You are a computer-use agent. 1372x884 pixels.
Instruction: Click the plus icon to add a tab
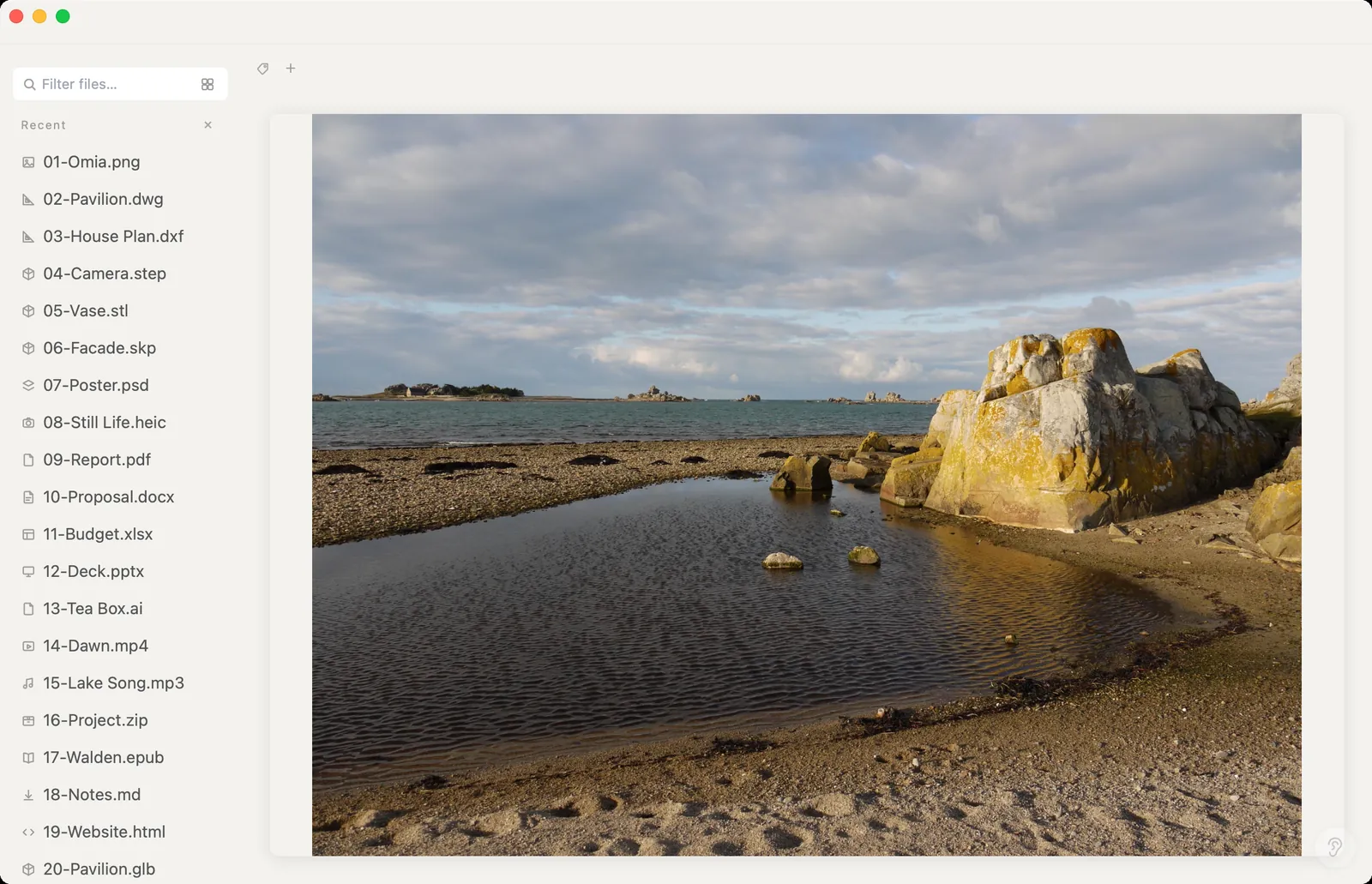[x=291, y=69]
